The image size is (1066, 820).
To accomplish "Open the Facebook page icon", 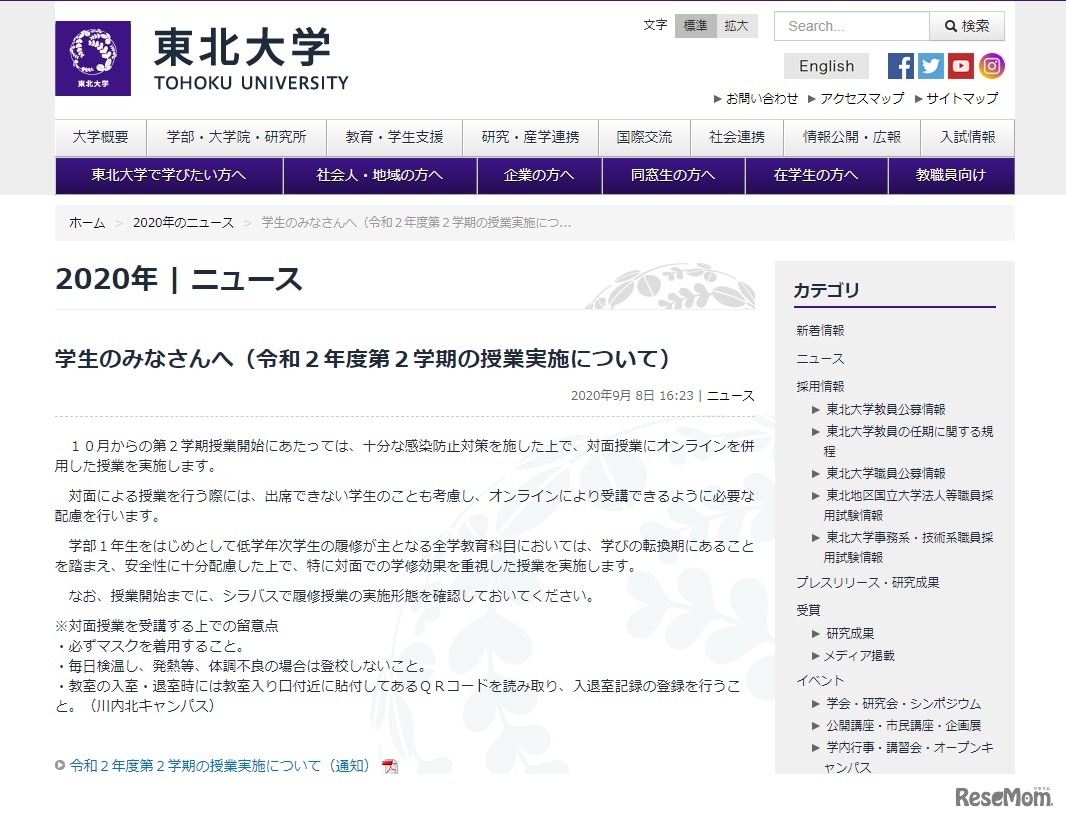I will click(899, 65).
